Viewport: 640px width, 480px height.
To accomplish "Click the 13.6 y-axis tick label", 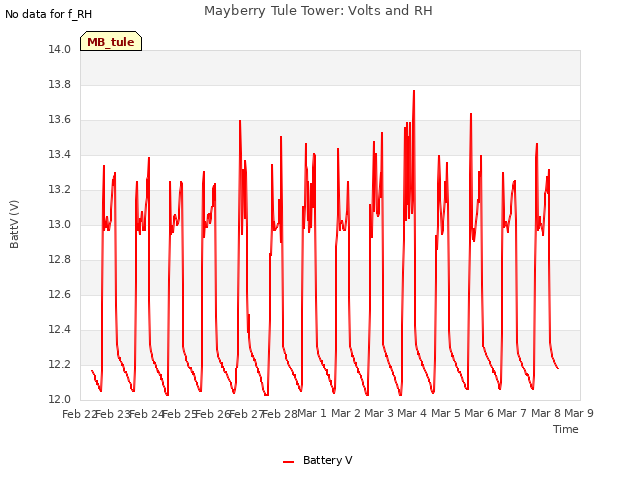I will [59, 120].
